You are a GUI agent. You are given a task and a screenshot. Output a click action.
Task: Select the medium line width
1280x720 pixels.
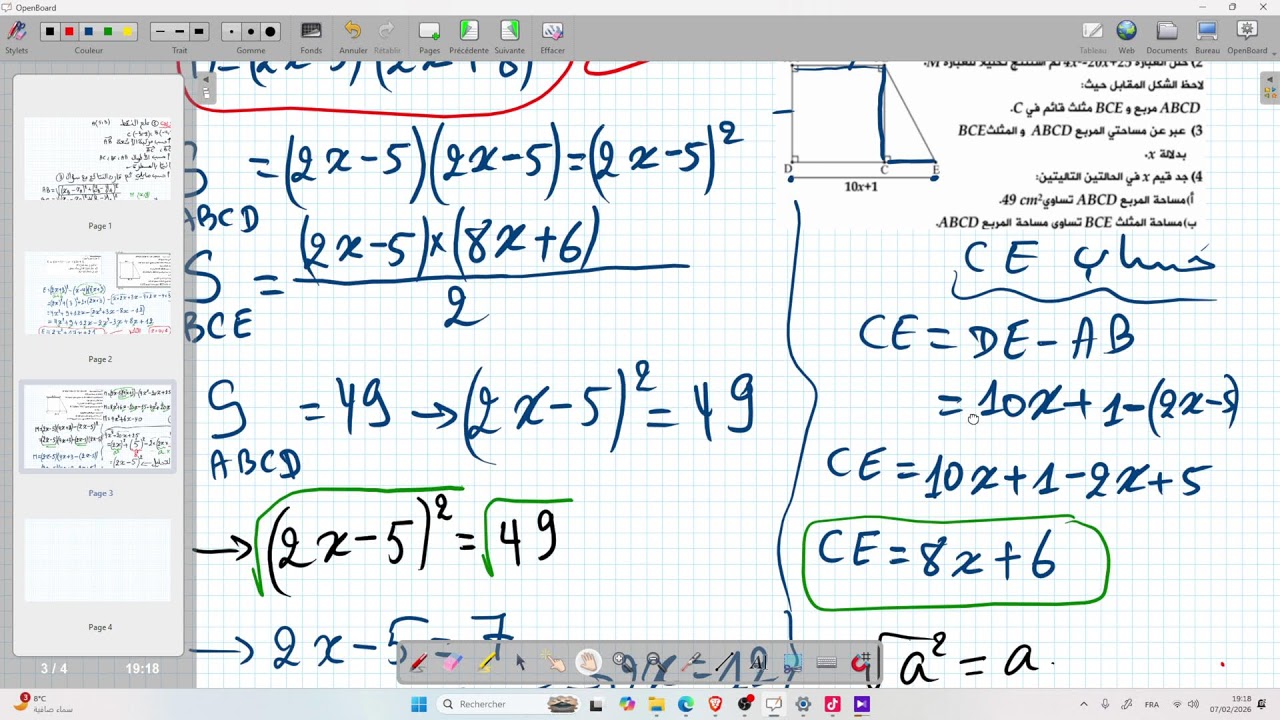[179, 31]
